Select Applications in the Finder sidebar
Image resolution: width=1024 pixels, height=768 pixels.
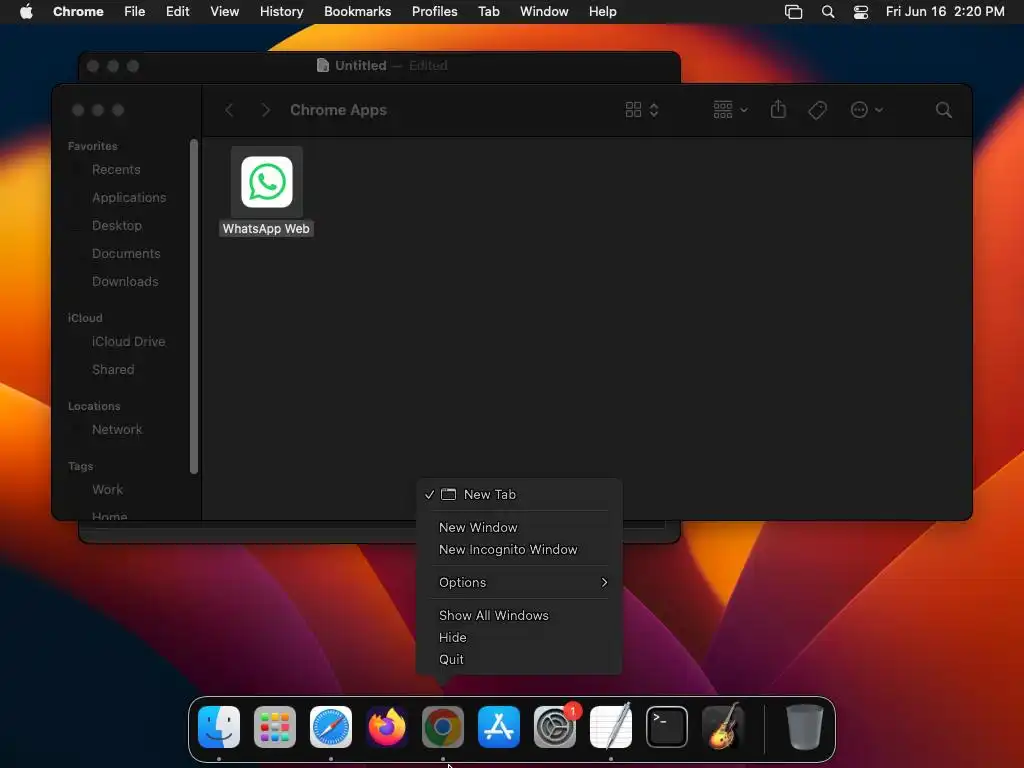pos(129,198)
